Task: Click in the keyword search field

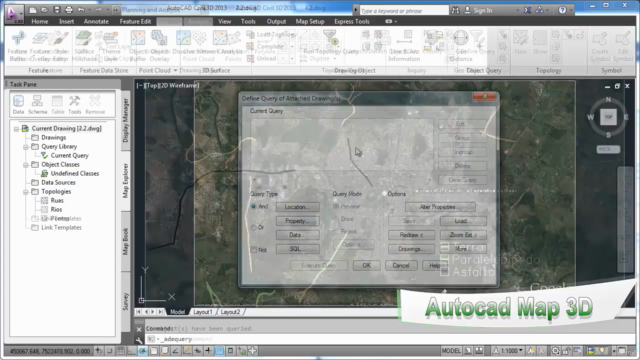Action: 404,11
